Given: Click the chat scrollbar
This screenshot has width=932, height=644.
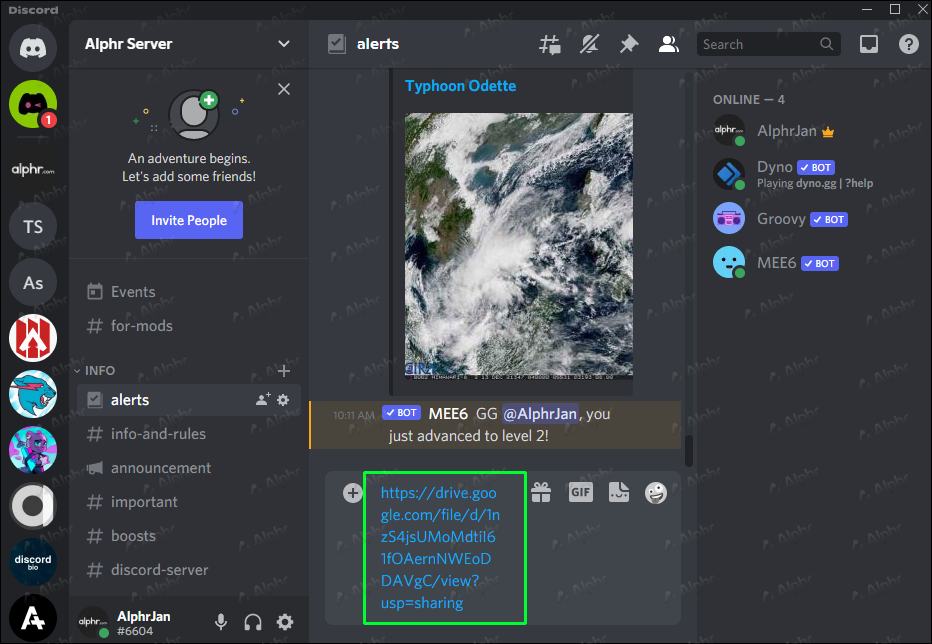Looking at the screenshot, I should click(x=688, y=451).
